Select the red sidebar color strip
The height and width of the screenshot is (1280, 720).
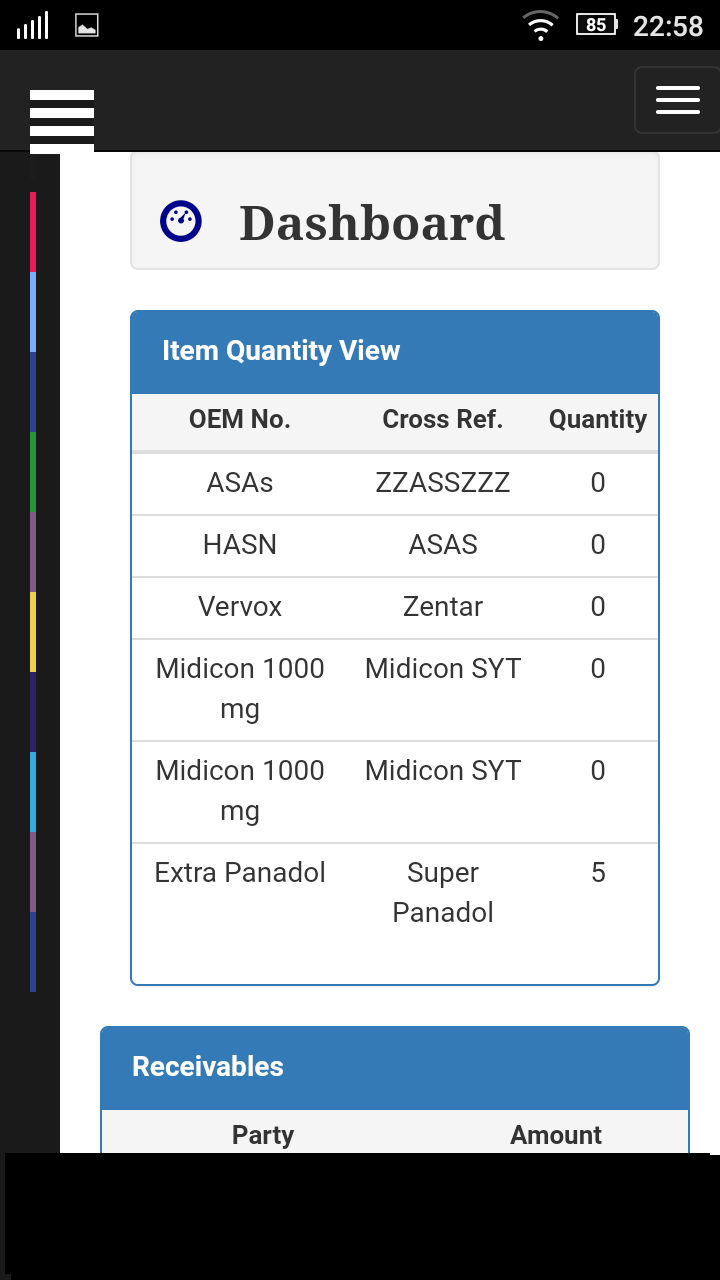(33, 232)
